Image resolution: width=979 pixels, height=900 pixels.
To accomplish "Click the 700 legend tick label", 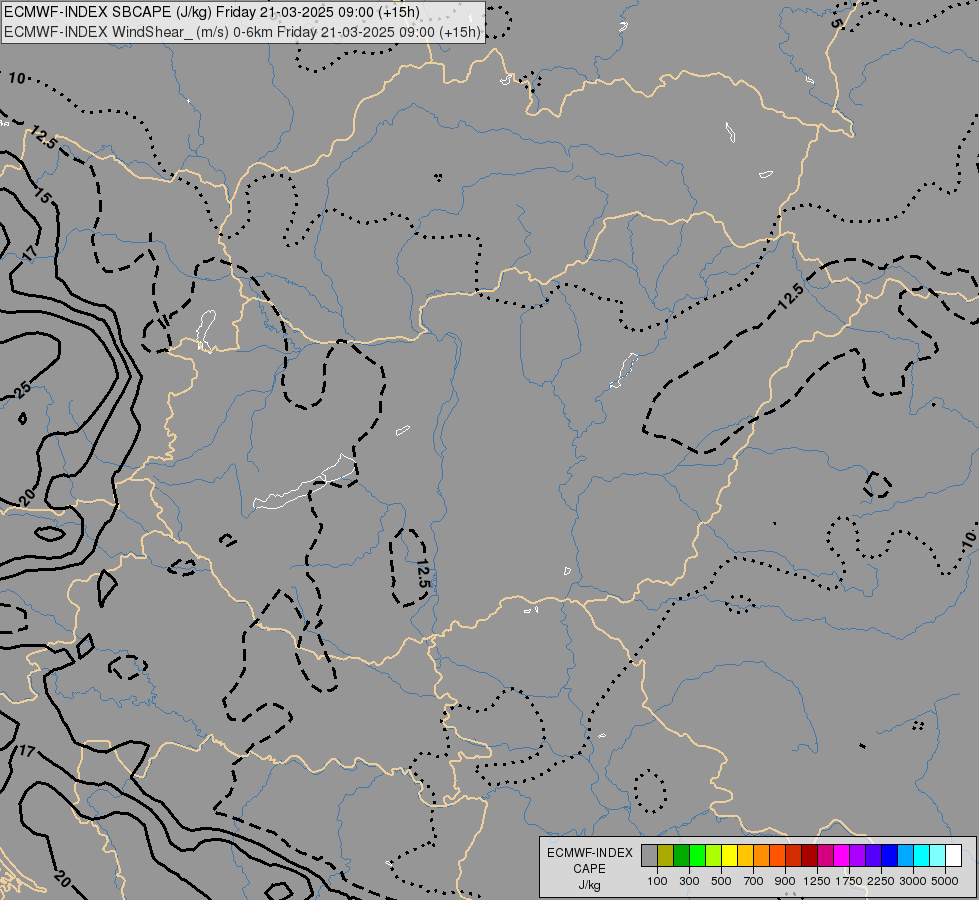I will tap(754, 881).
